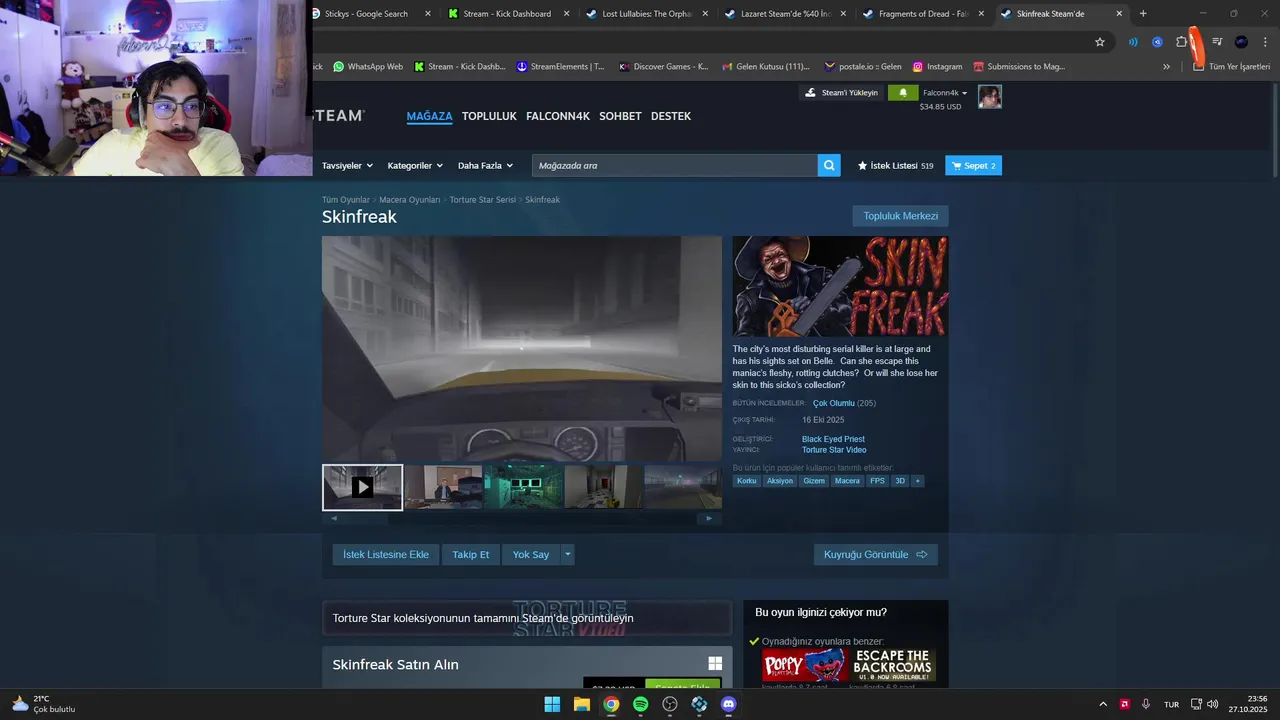
Task: Click the Takip Et button
Action: pos(471,554)
